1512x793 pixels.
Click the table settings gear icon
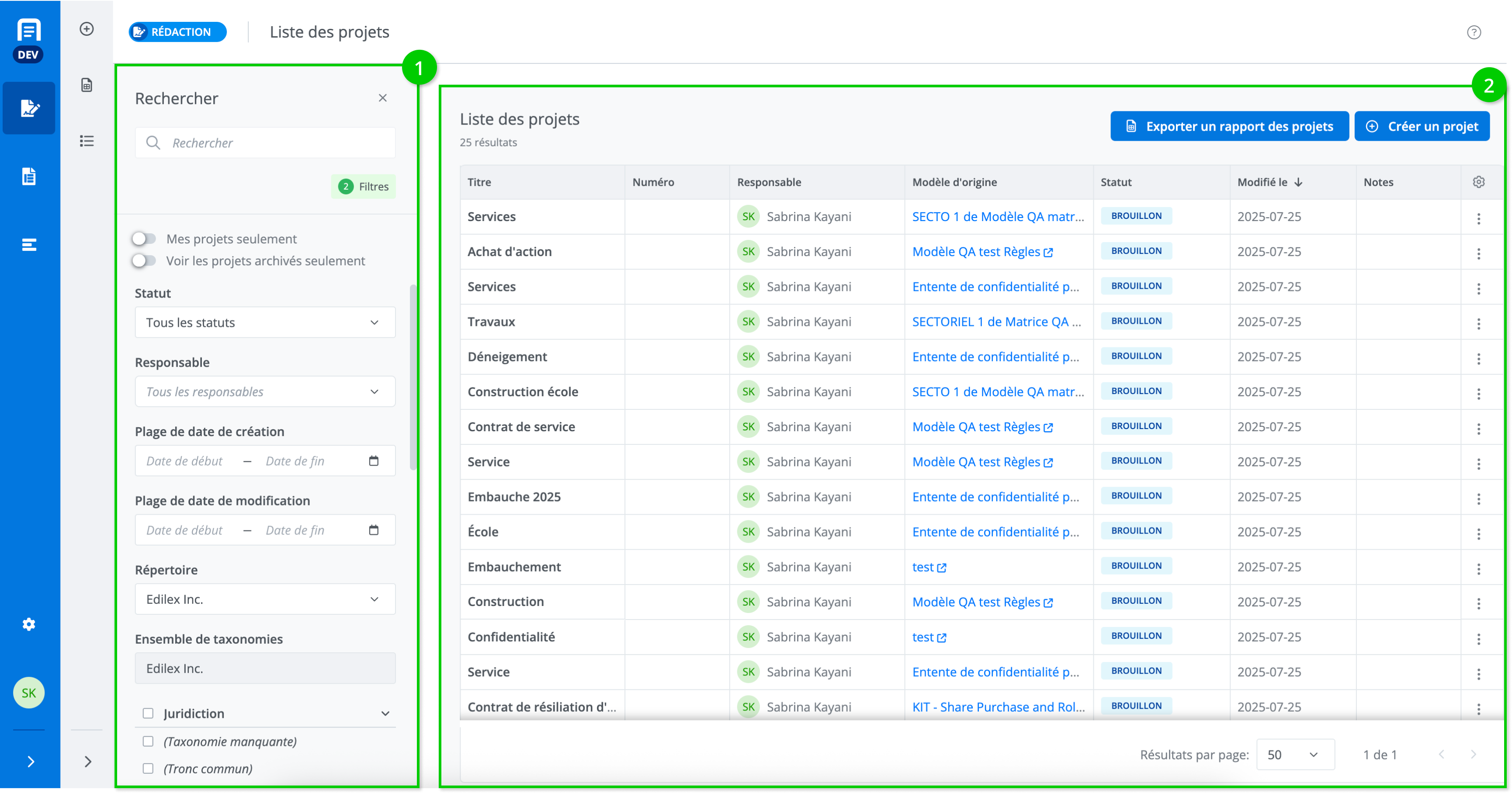click(1478, 182)
